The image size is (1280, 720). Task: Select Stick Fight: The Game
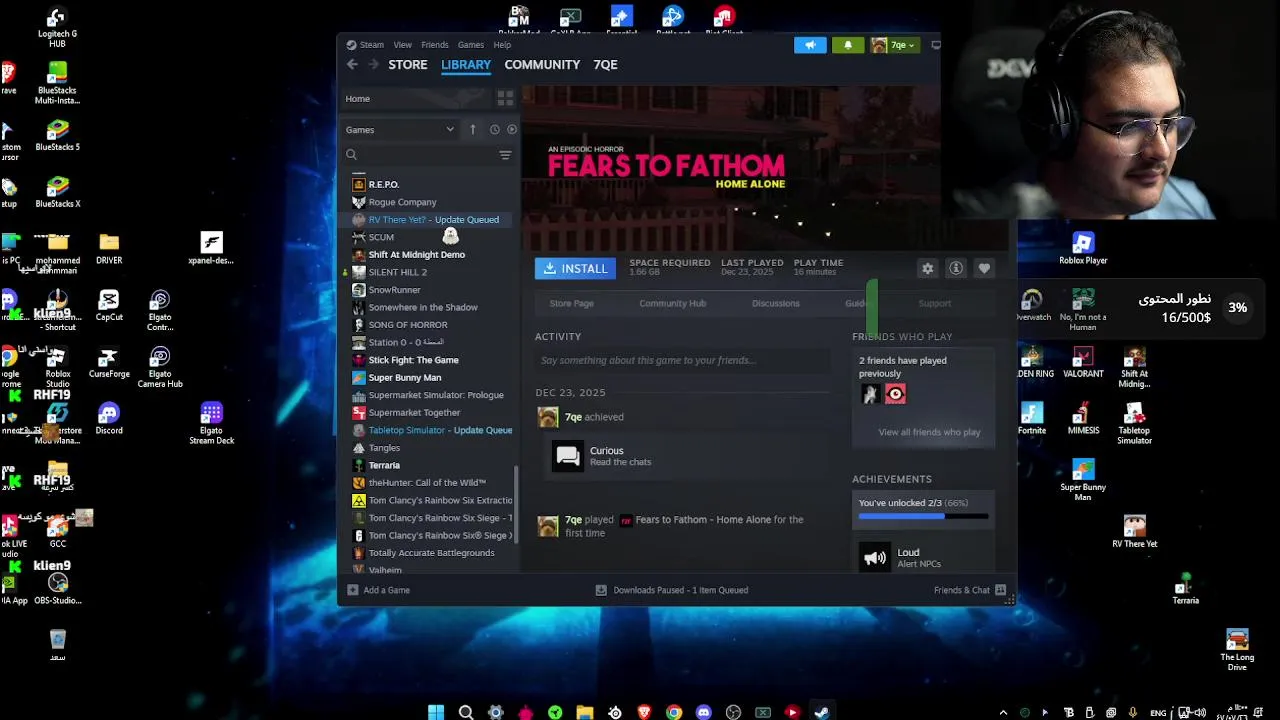coord(413,360)
